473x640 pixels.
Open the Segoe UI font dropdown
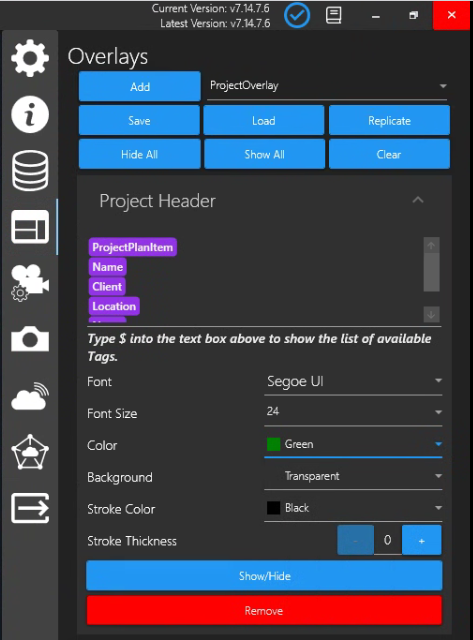tap(353, 381)
